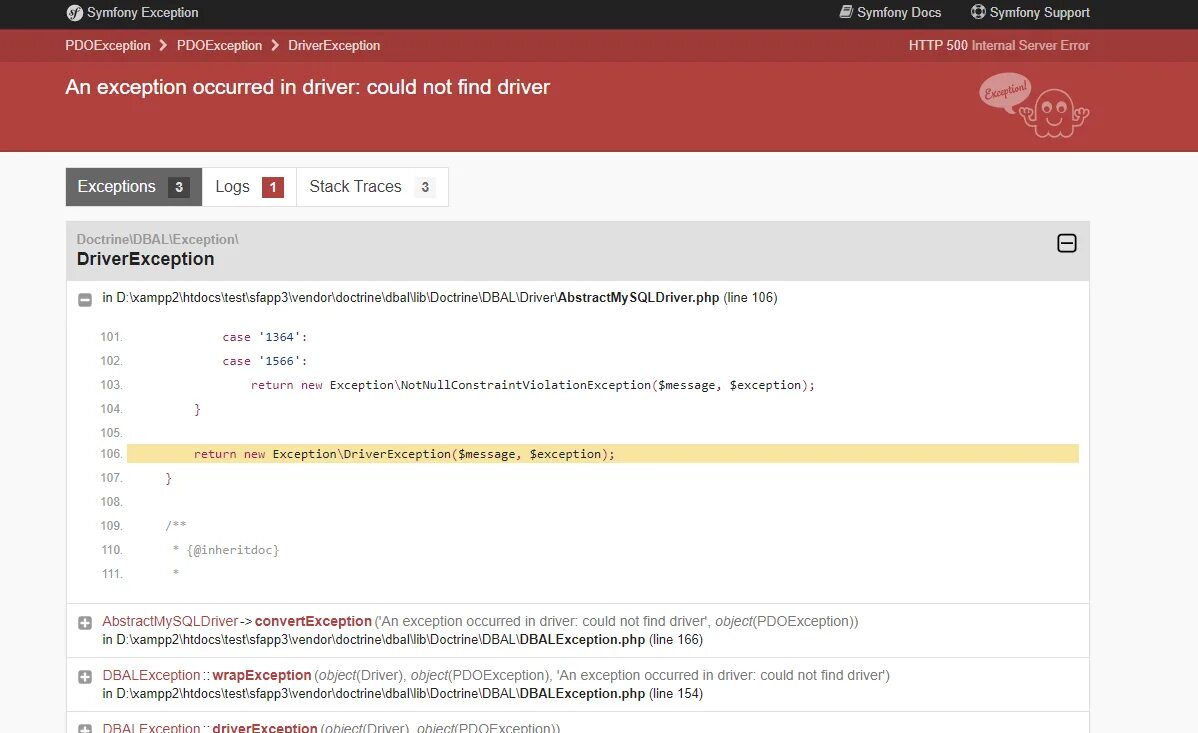Viewport: 1198px width, 733px height.
Task: Click highlighted code line 106
Action: [603, 454]
